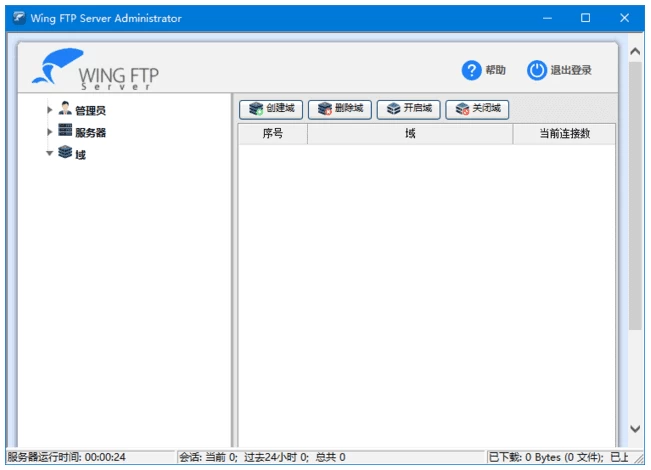Click the Wing FTP Server logo
651x470 pixels.
[95, 70]
